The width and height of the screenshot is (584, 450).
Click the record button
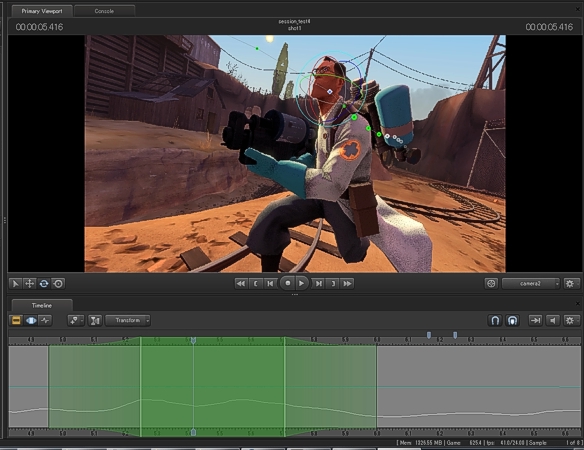[x=288, y=283]
